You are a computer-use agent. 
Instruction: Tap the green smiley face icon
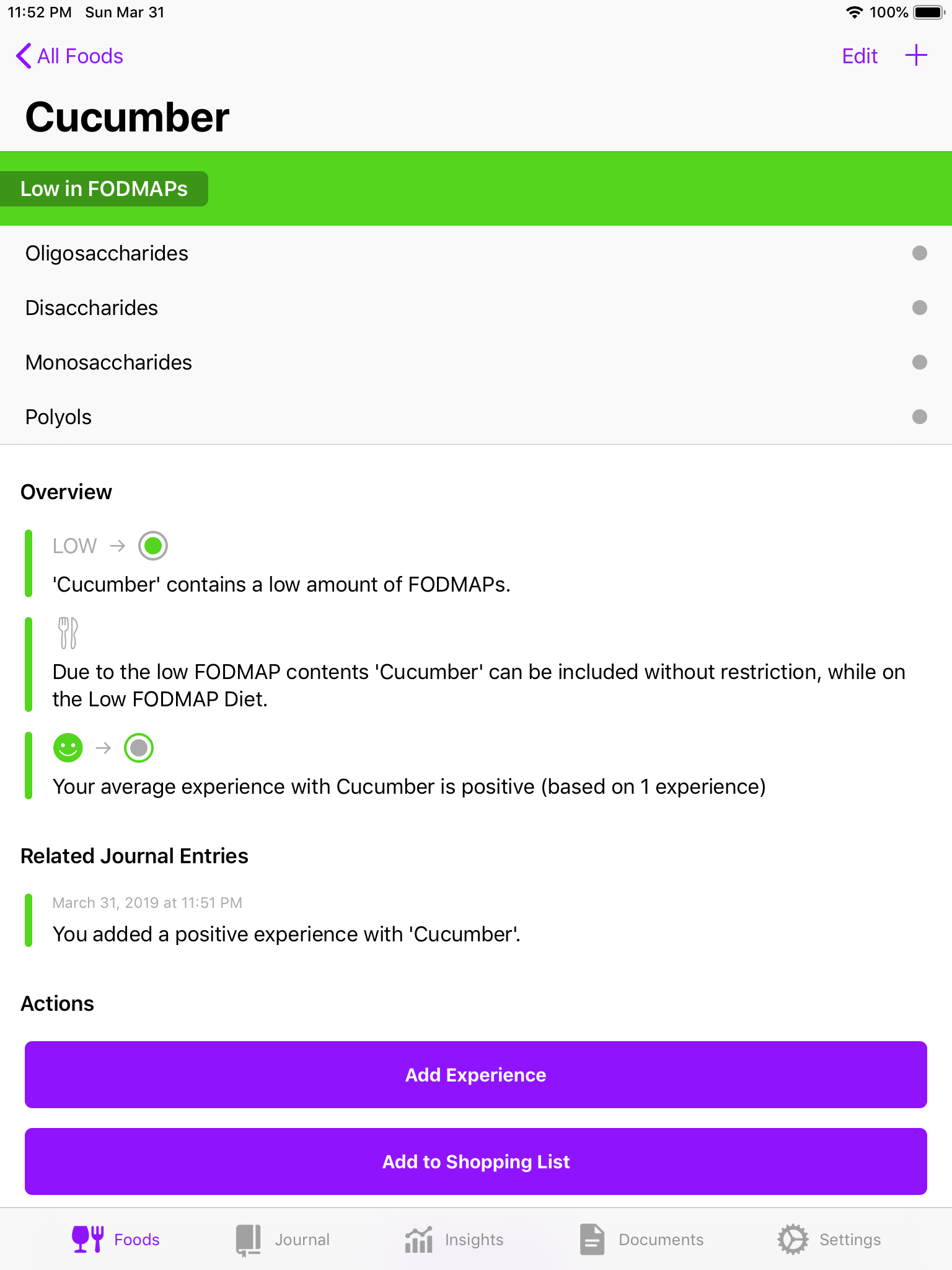68,748
